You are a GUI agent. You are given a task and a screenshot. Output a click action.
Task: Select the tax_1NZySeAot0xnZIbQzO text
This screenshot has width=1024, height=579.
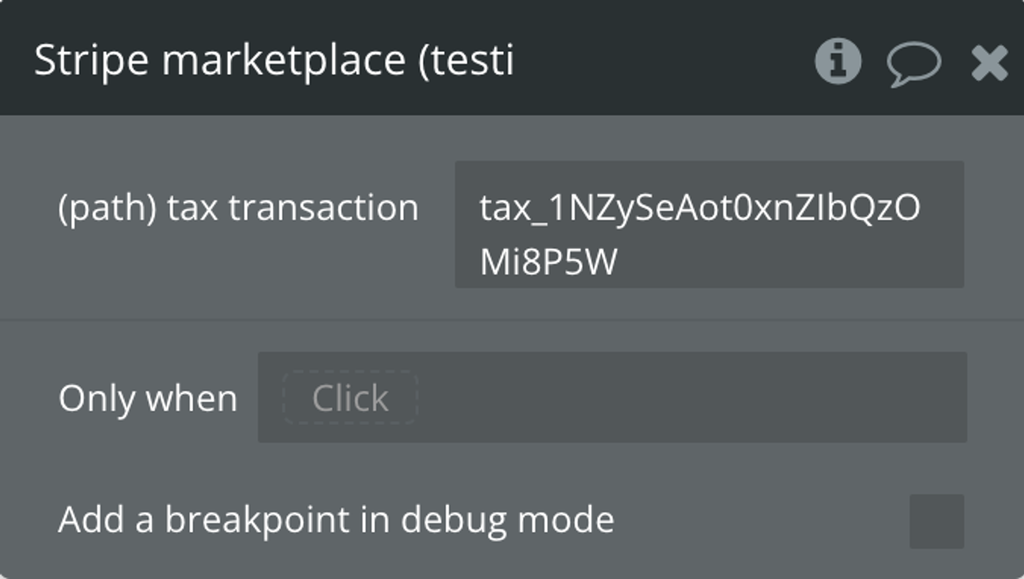pos(699,208)
